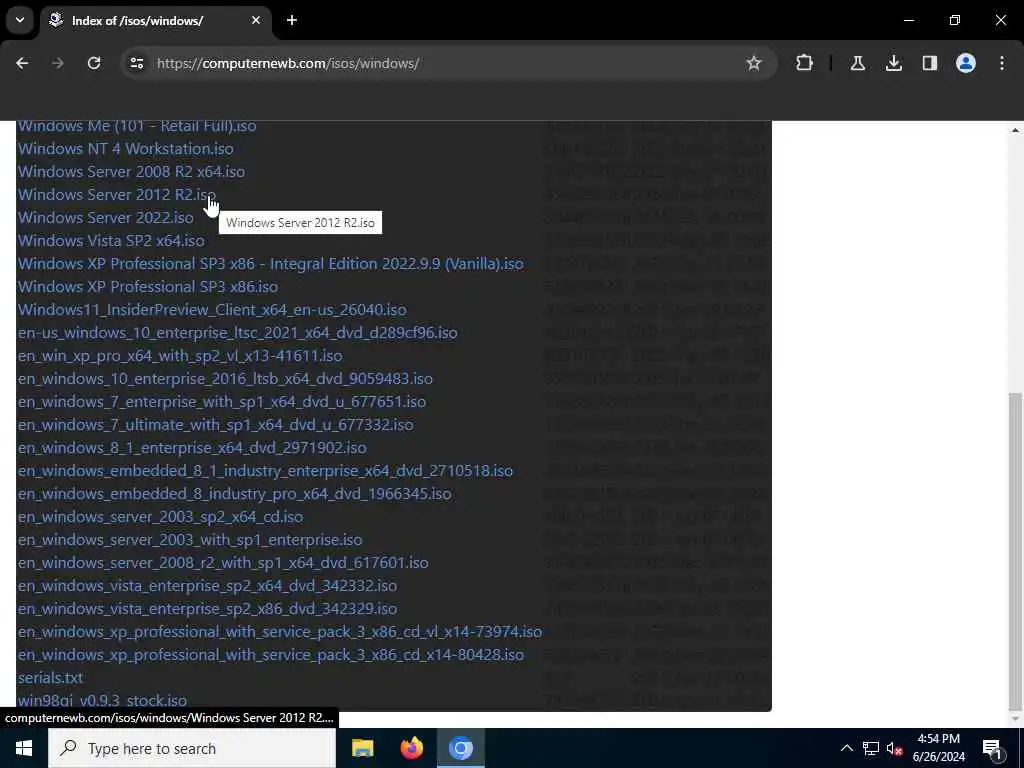The width and height of the screenshot is (1024, 768).
Task: Click en_win_xp_pro_x64_with_sp2_vl_x13-41611.iso
Action: pos(180,356)
